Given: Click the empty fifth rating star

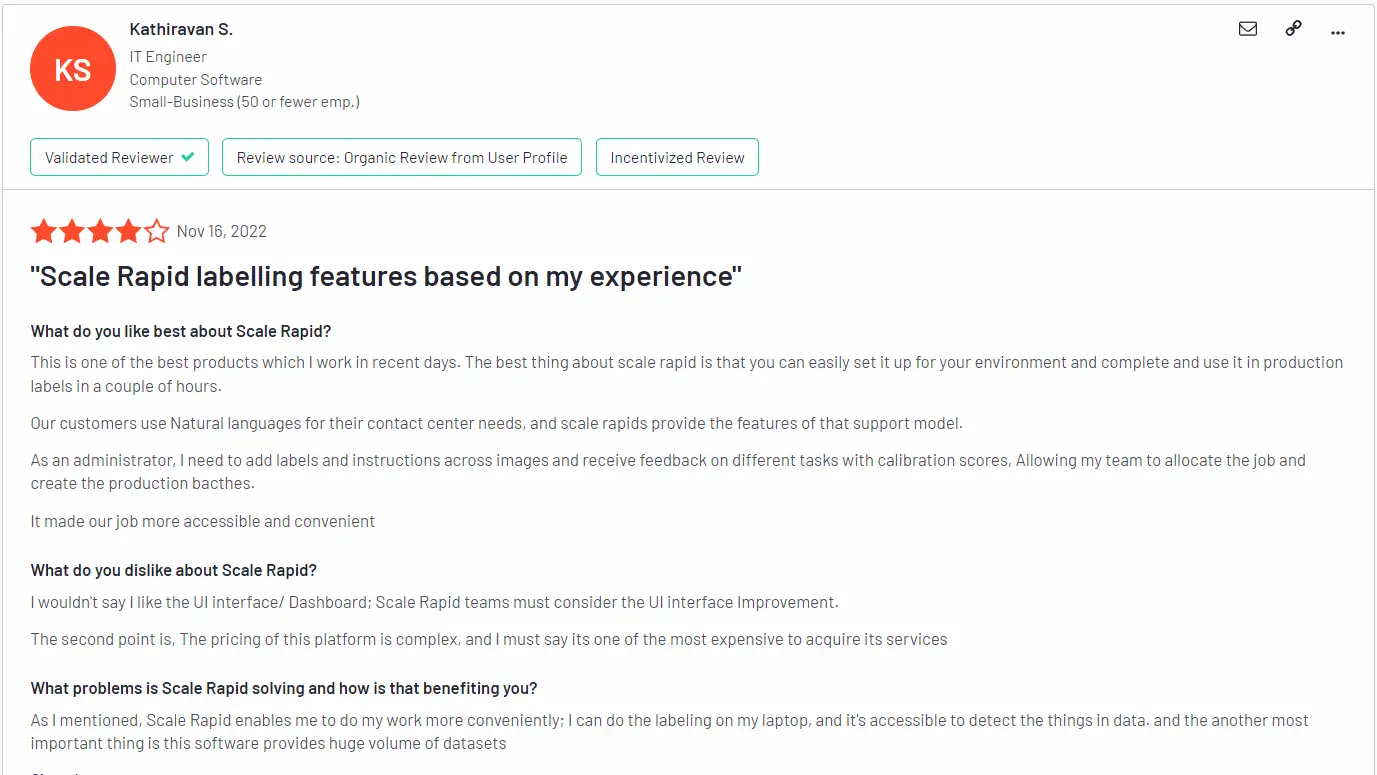Looking at the screenshot, I should coord(156,232).
